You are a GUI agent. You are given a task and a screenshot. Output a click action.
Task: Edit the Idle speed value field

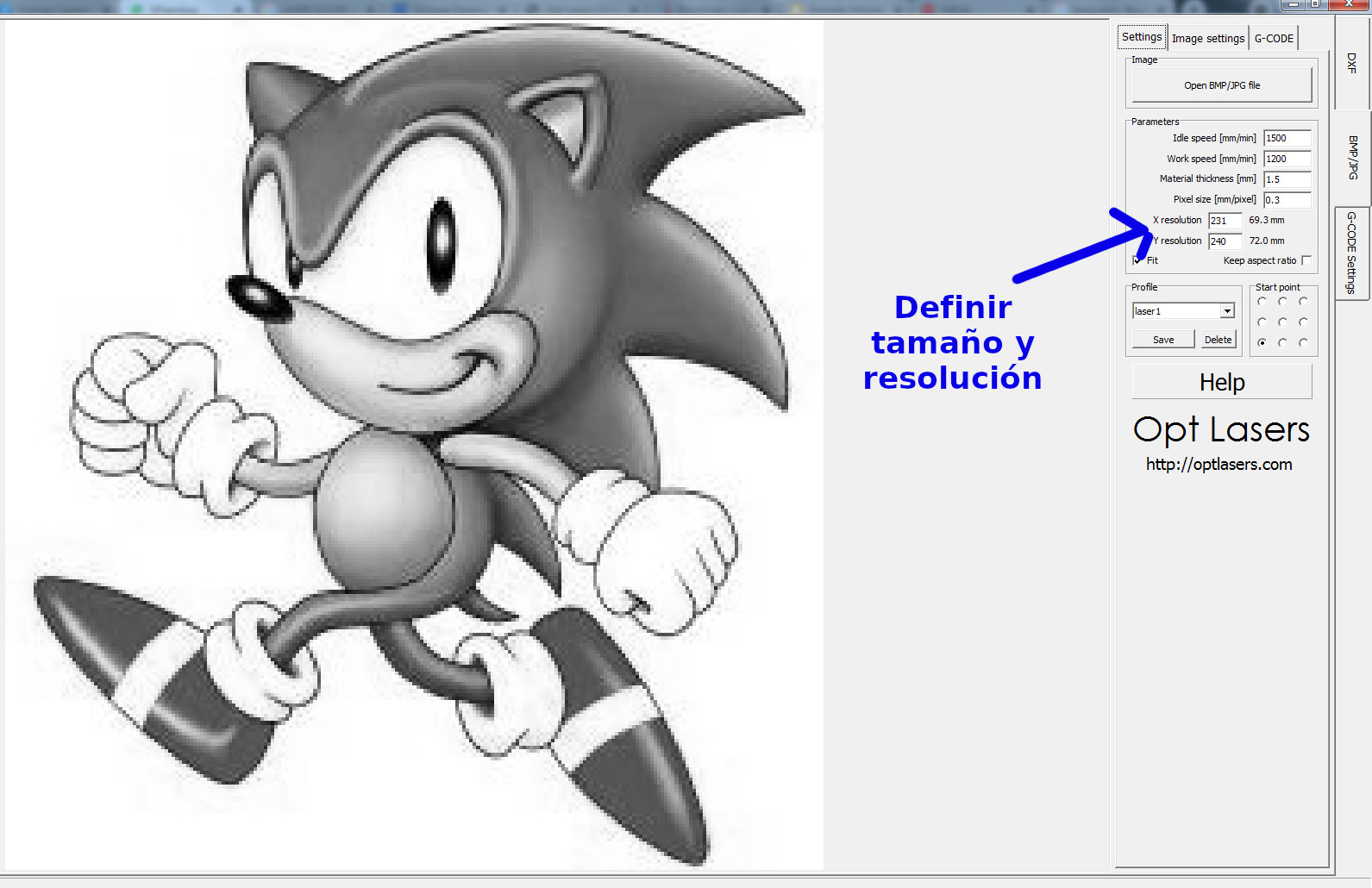pos(1287,138)
